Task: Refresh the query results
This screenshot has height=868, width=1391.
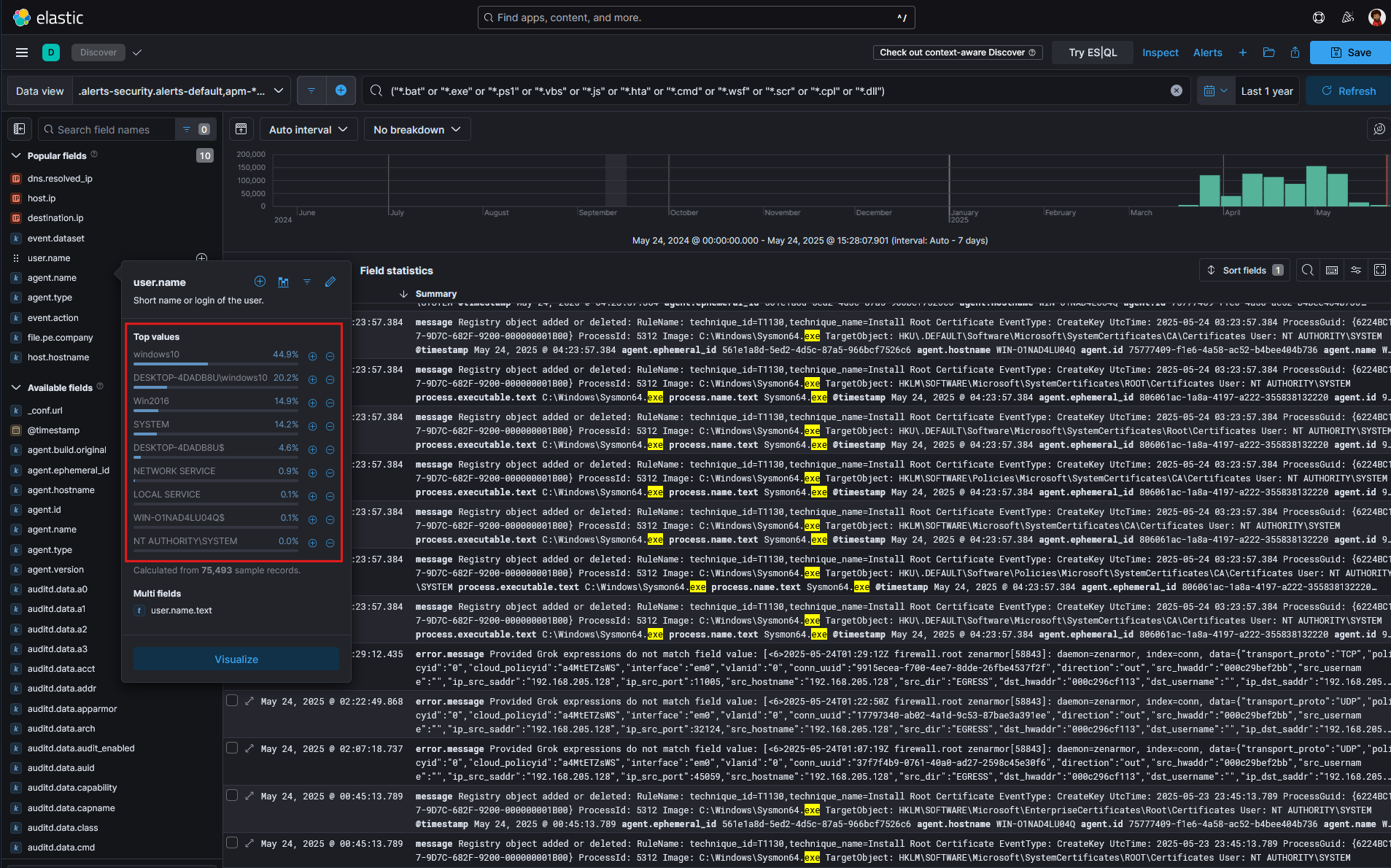Action: pos(1348,90)
